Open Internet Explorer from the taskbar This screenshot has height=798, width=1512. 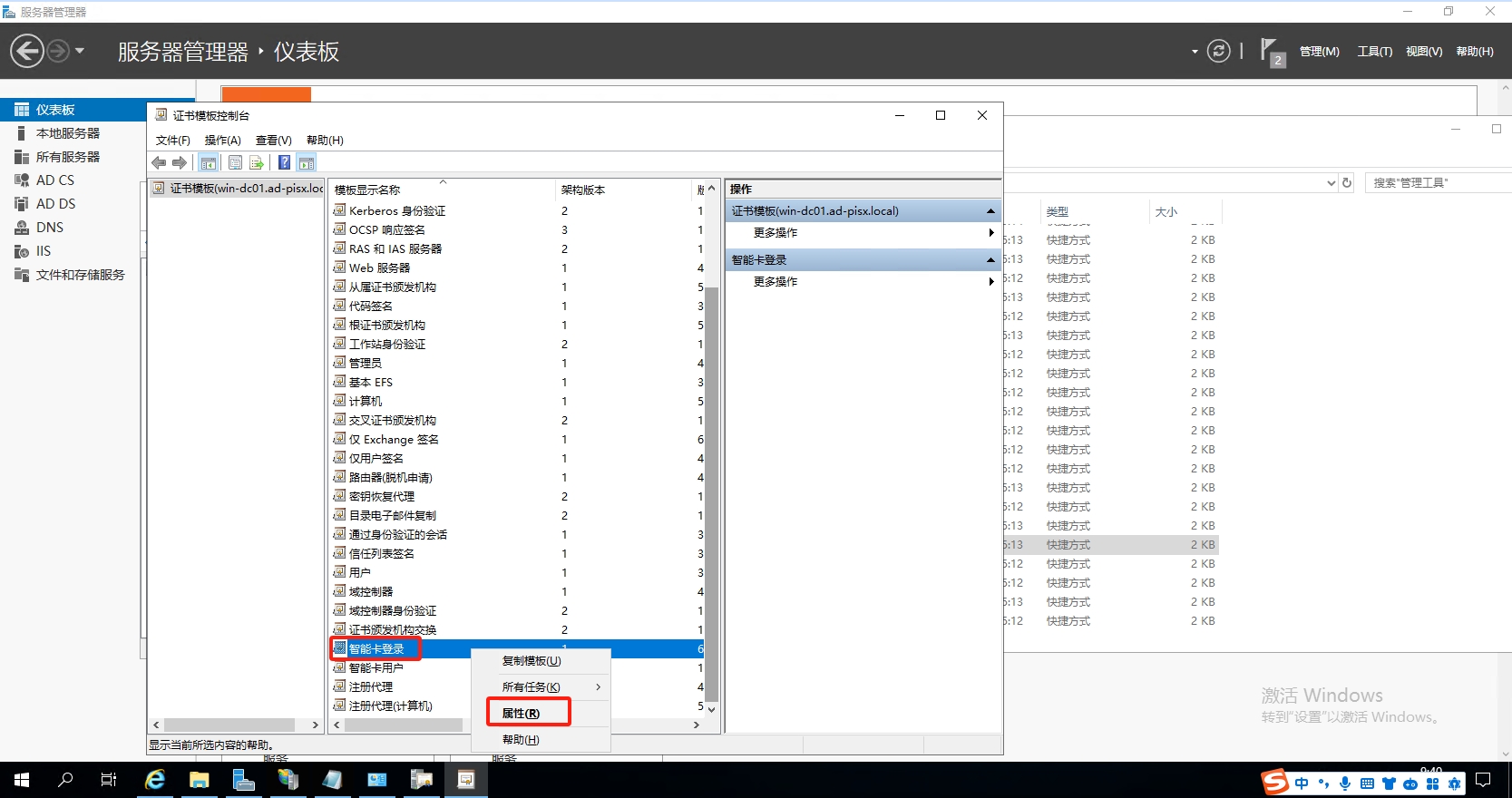[155, 780]
